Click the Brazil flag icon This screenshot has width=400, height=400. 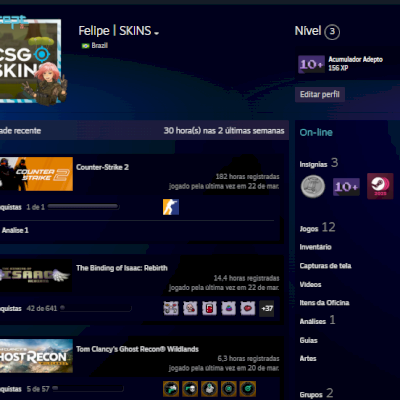pos(85,46)
